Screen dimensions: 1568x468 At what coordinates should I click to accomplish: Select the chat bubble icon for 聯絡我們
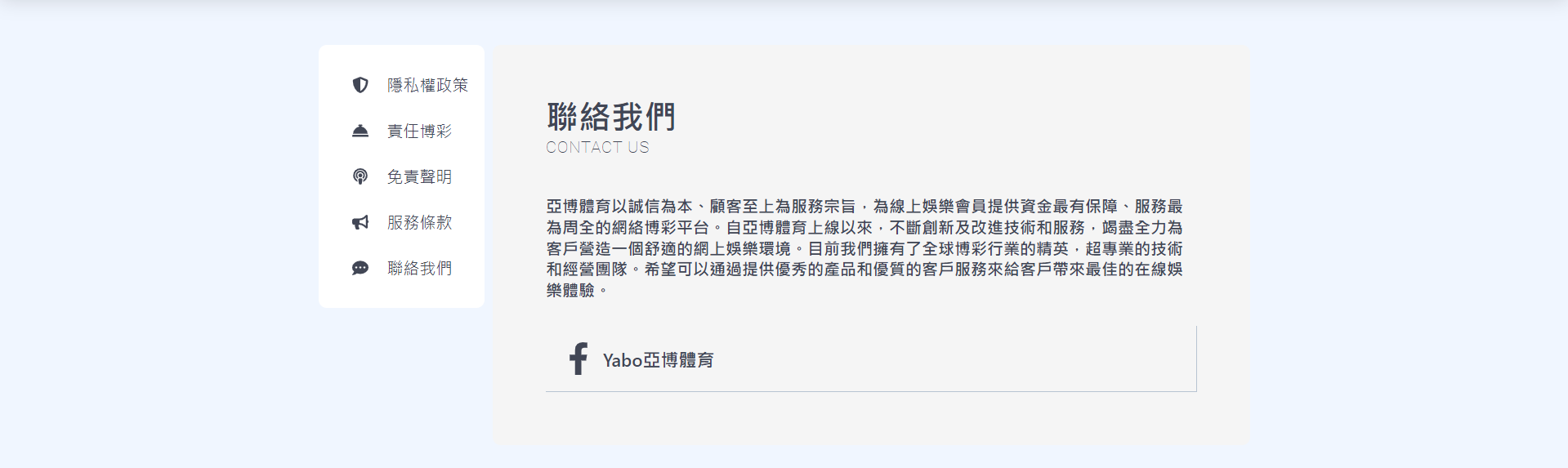[360, 268]
